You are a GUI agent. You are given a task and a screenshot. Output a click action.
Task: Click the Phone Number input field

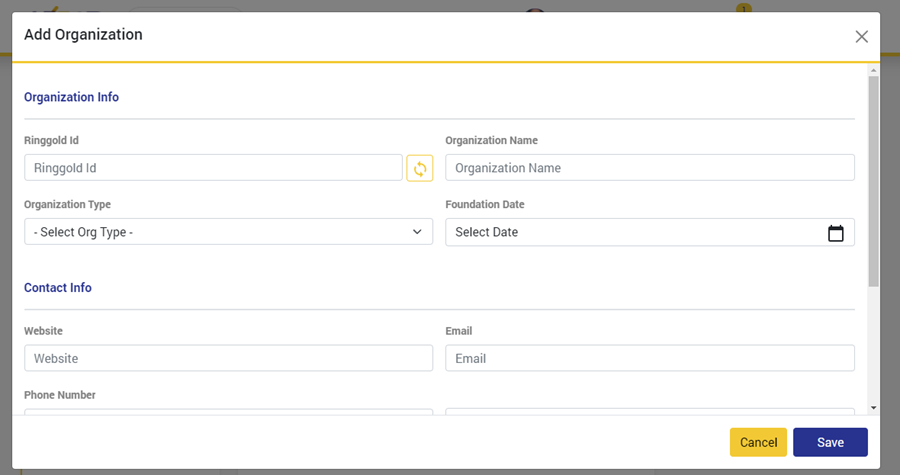coord(228,411)
